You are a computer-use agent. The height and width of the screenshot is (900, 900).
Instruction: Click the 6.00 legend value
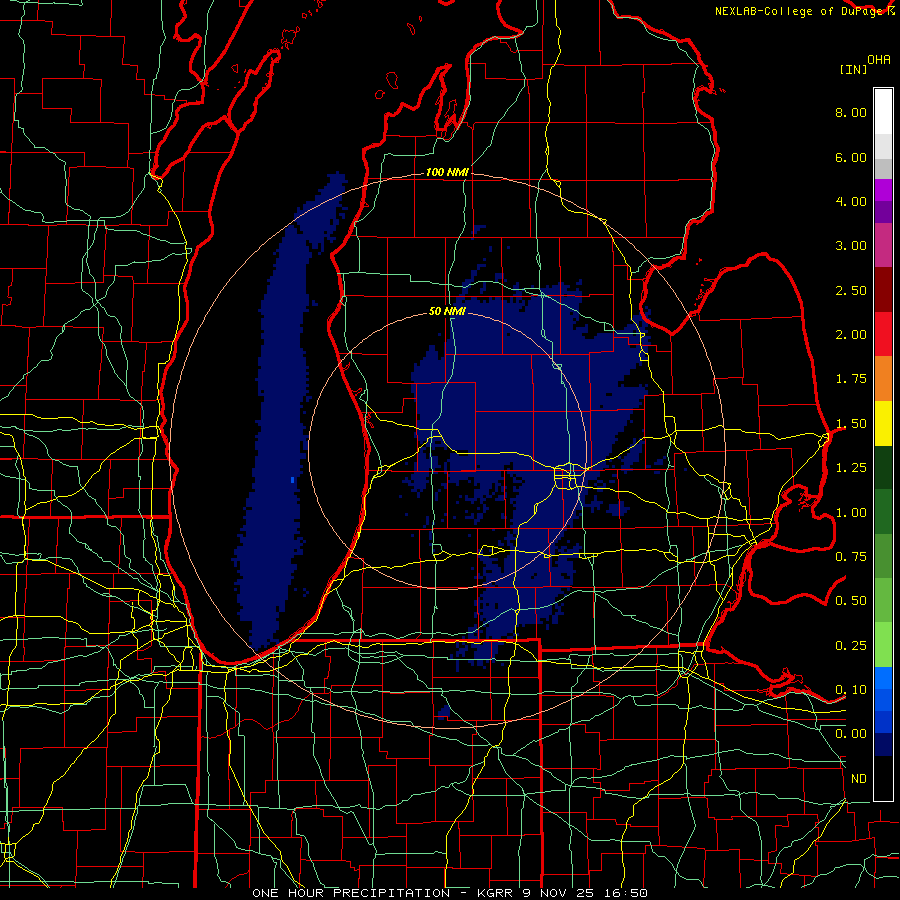851,157
